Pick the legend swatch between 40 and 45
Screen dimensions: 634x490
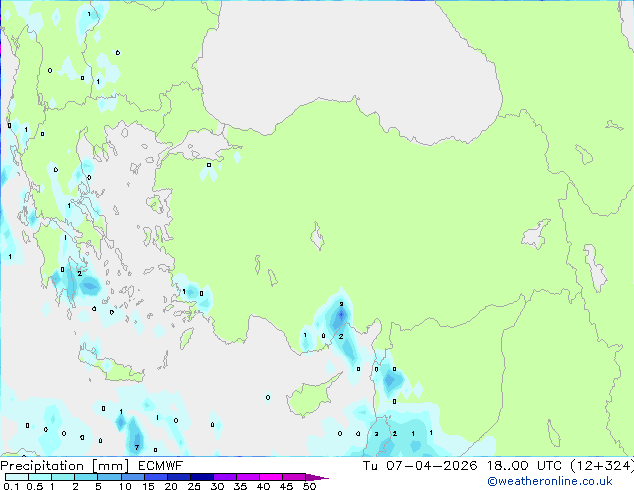tap(271, 477)
